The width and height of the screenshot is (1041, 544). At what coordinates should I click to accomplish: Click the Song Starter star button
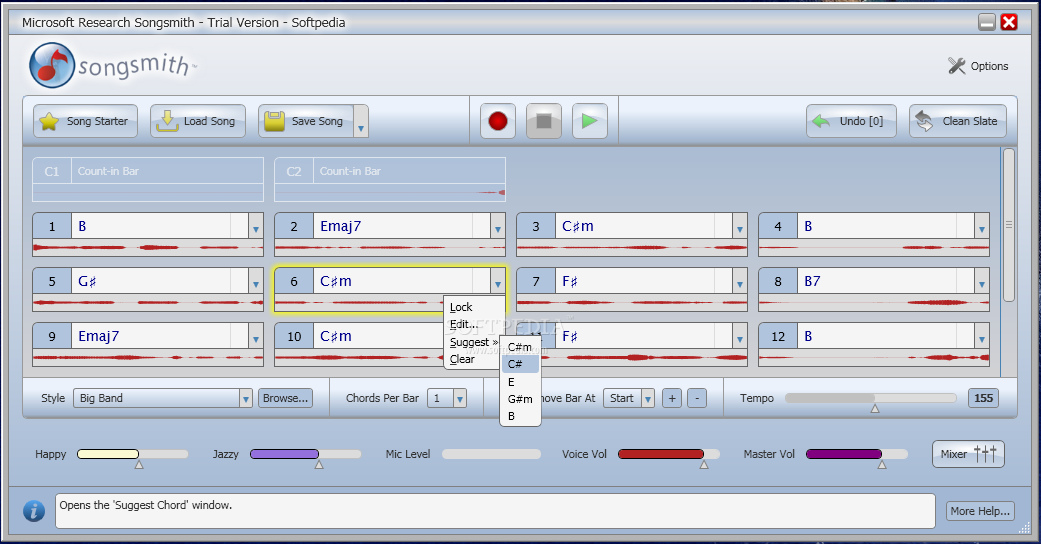pyautogui.click(x=86, y=122)
